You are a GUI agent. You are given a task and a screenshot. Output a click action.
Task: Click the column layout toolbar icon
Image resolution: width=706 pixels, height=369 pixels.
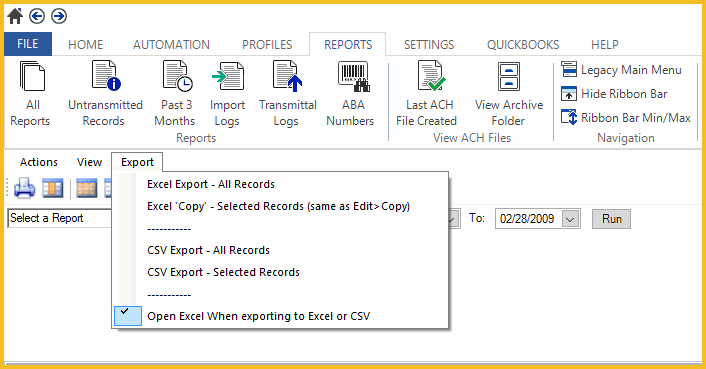[x=53, y=188]
